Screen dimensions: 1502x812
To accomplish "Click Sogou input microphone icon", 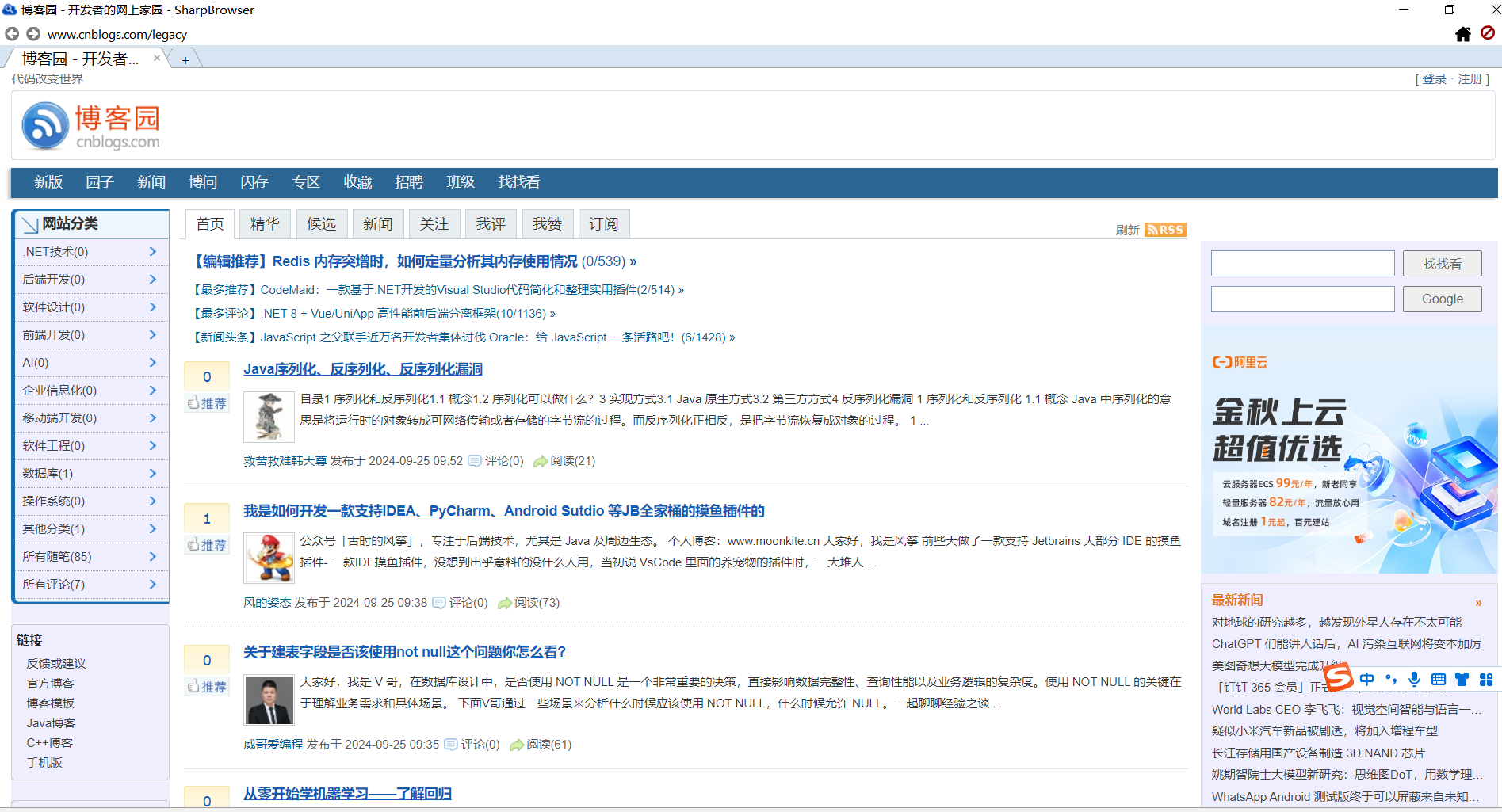I will pos(1414,679).
